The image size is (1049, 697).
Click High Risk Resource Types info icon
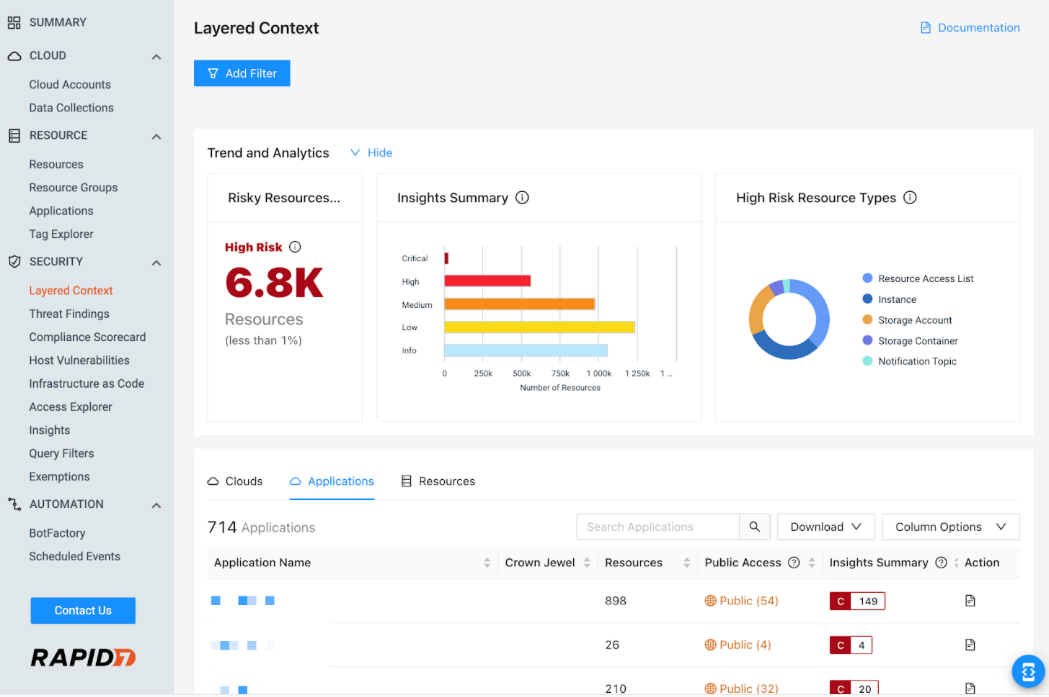910,198
